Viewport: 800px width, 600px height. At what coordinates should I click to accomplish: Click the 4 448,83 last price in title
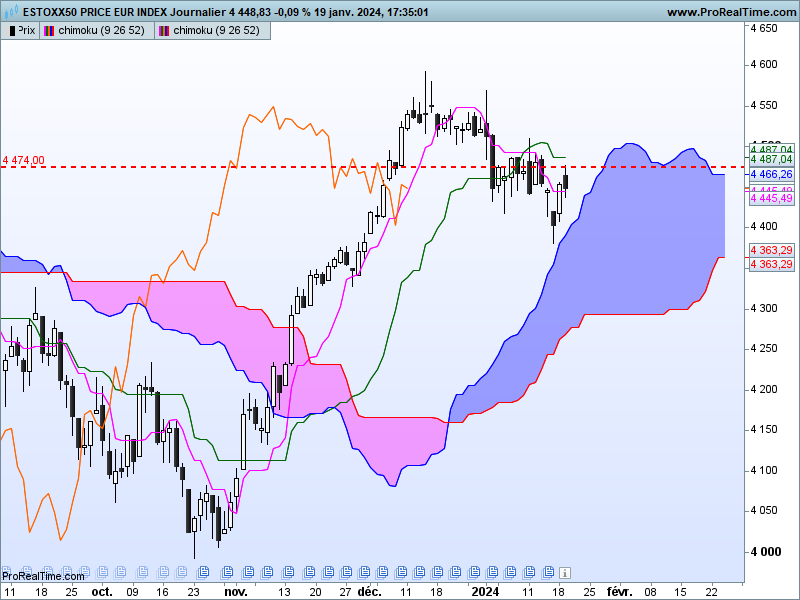click(x=250, y=12)
